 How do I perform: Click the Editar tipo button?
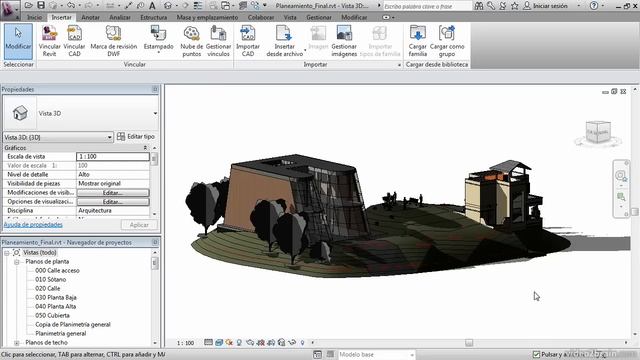pyautogui.click(x=136, y=137)
